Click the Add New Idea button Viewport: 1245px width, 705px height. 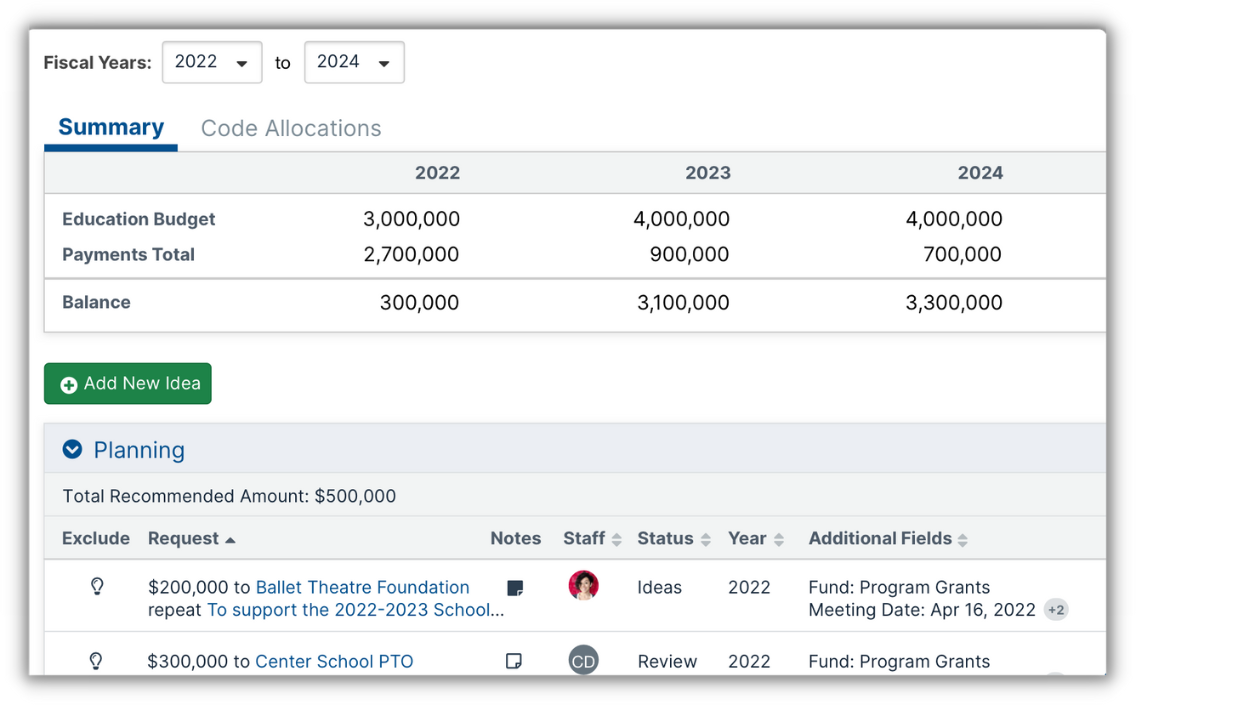[x=128, y=384]
